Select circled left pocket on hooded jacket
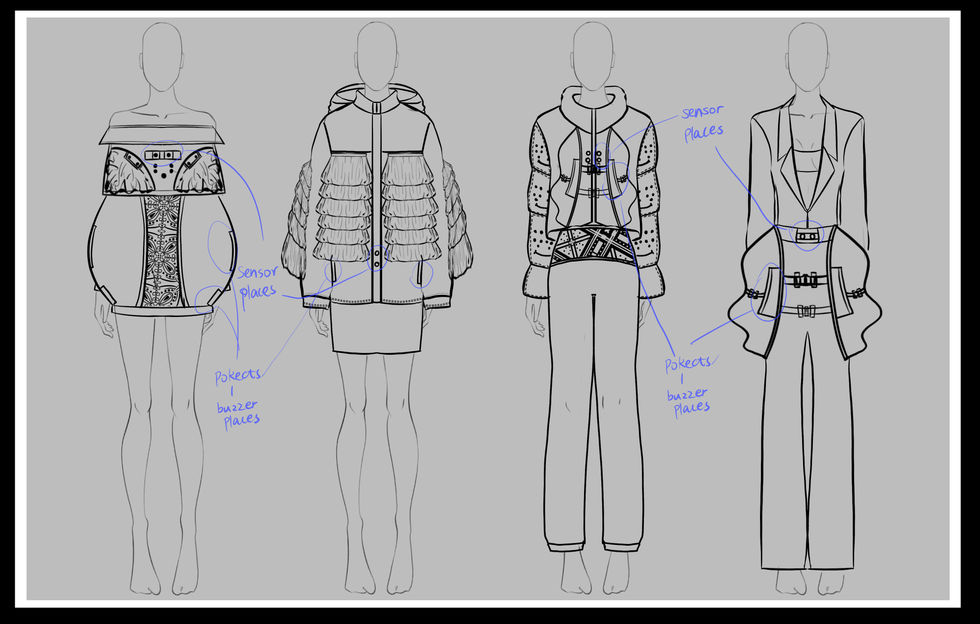Viewport: 980px width, 624px height. point(333,272)
